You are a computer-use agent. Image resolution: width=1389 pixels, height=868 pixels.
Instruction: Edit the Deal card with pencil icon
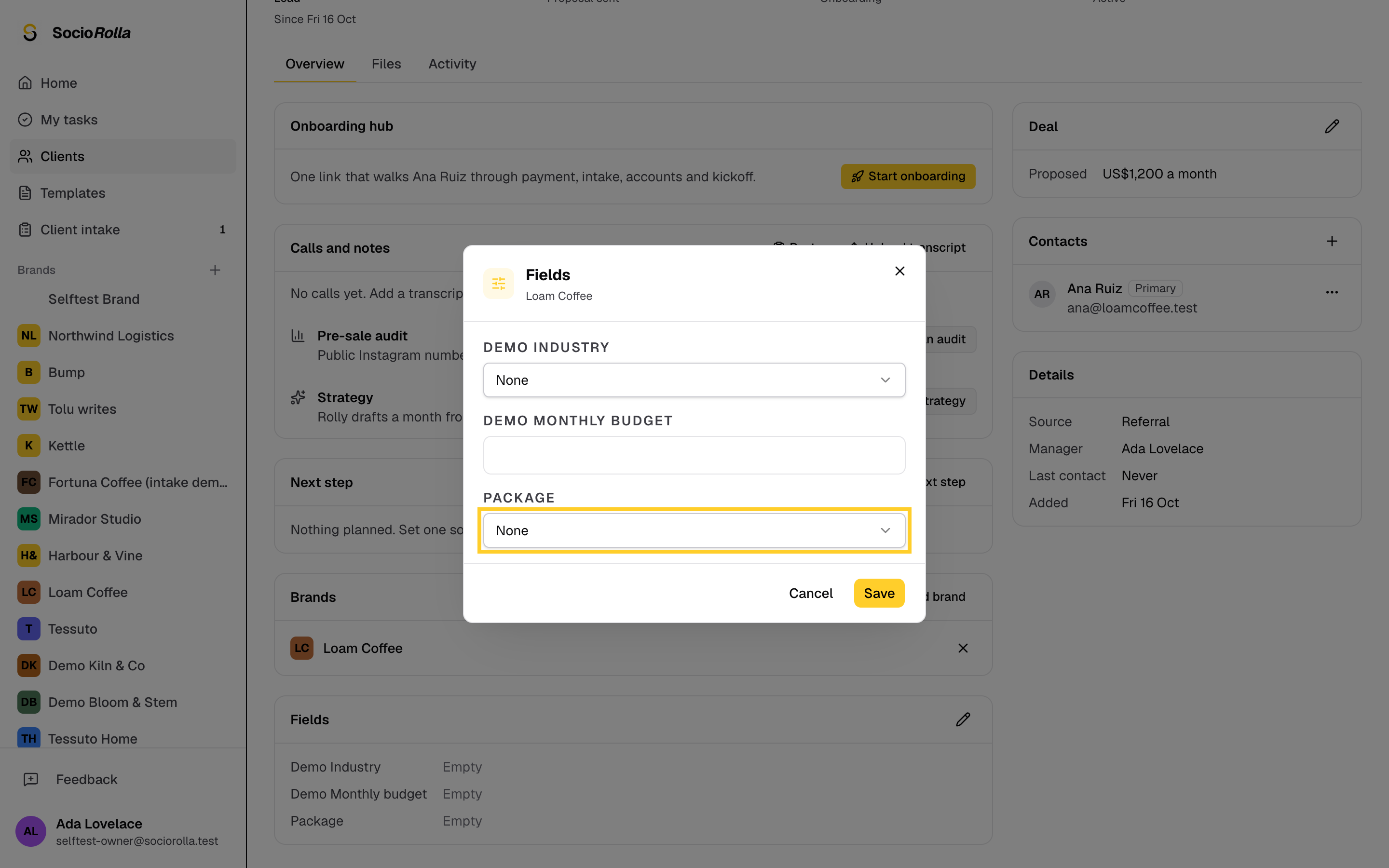point(1332,126)
